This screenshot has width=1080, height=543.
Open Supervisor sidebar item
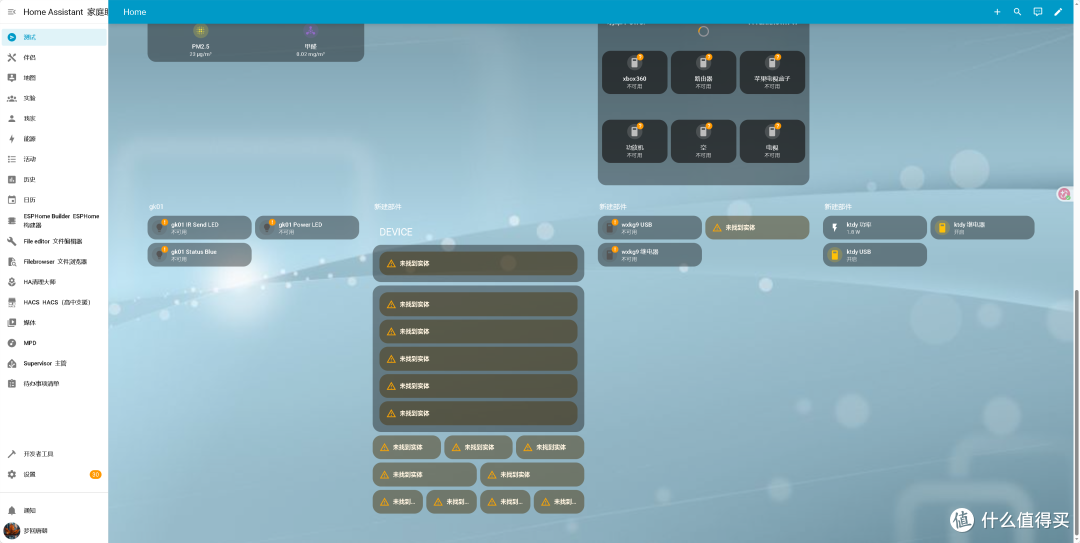point(54,363)
